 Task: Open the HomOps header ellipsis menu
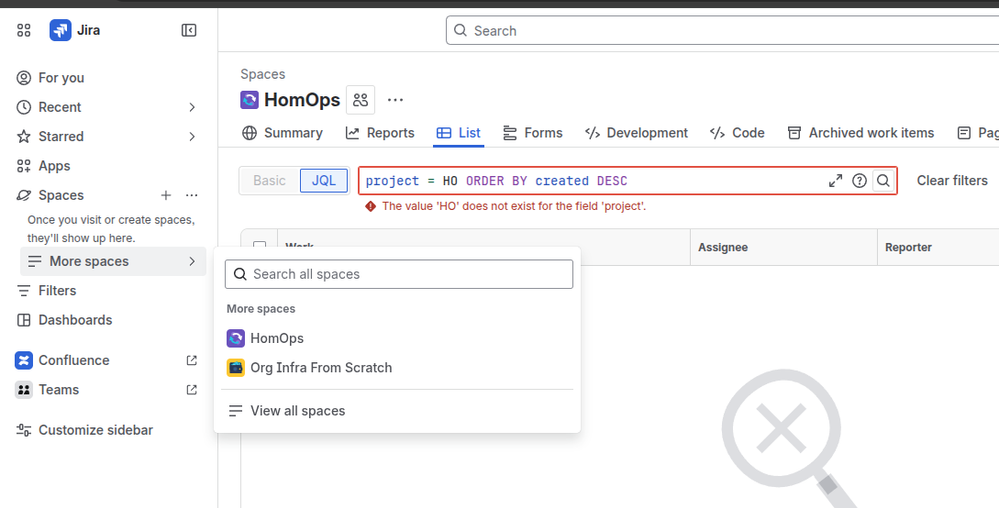(396, 100)
